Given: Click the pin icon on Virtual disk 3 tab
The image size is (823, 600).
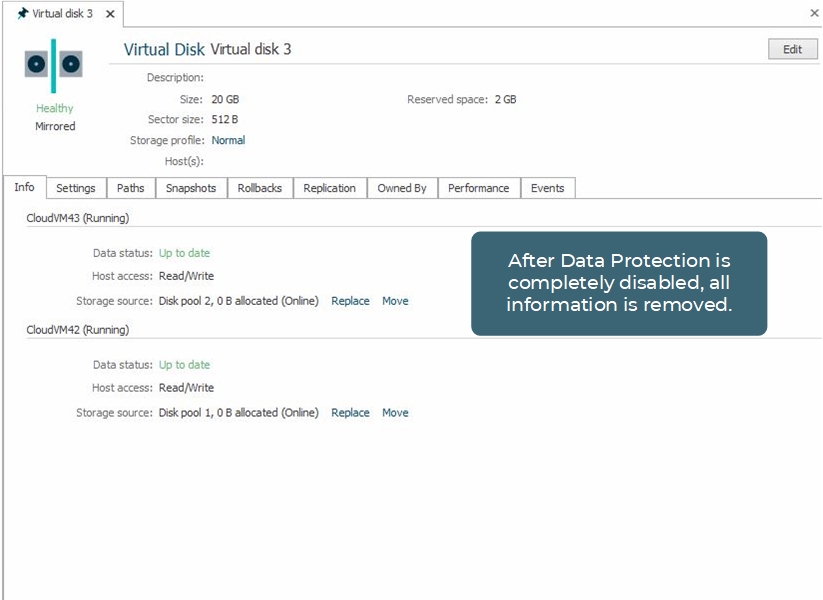Looking at the screenshot, I should tap(22, 14).
